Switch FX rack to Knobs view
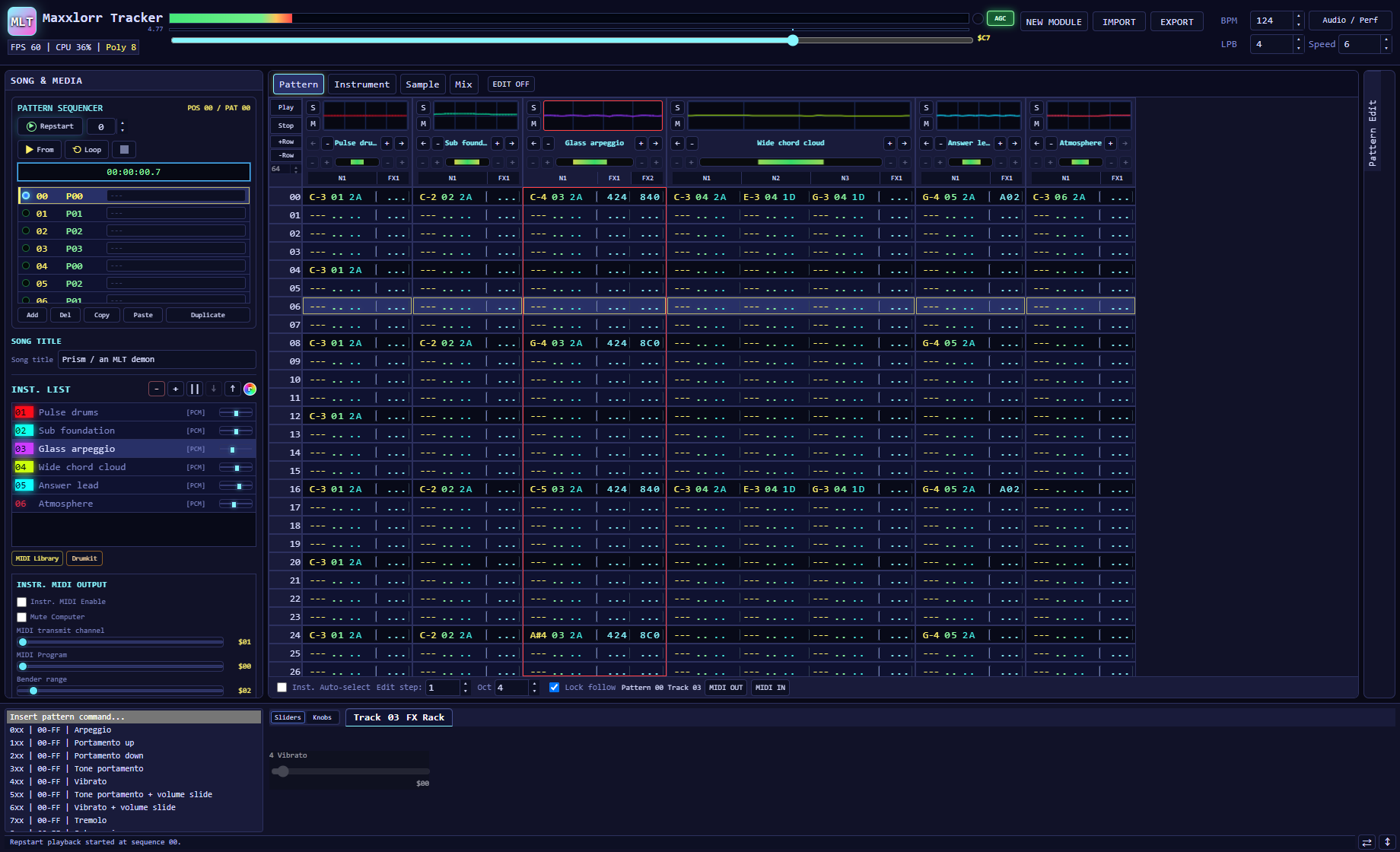Viewport: 1400px width, 852px height. [x=322, y=717]
